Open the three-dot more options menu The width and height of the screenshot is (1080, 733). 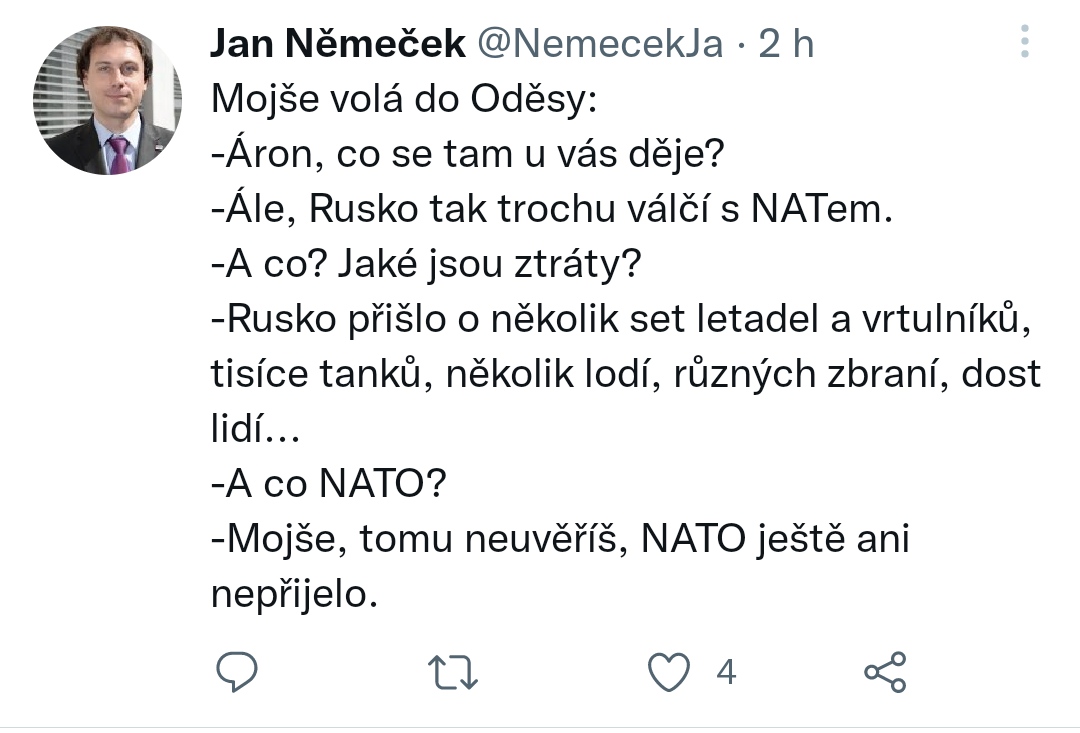click(1023, 42)
